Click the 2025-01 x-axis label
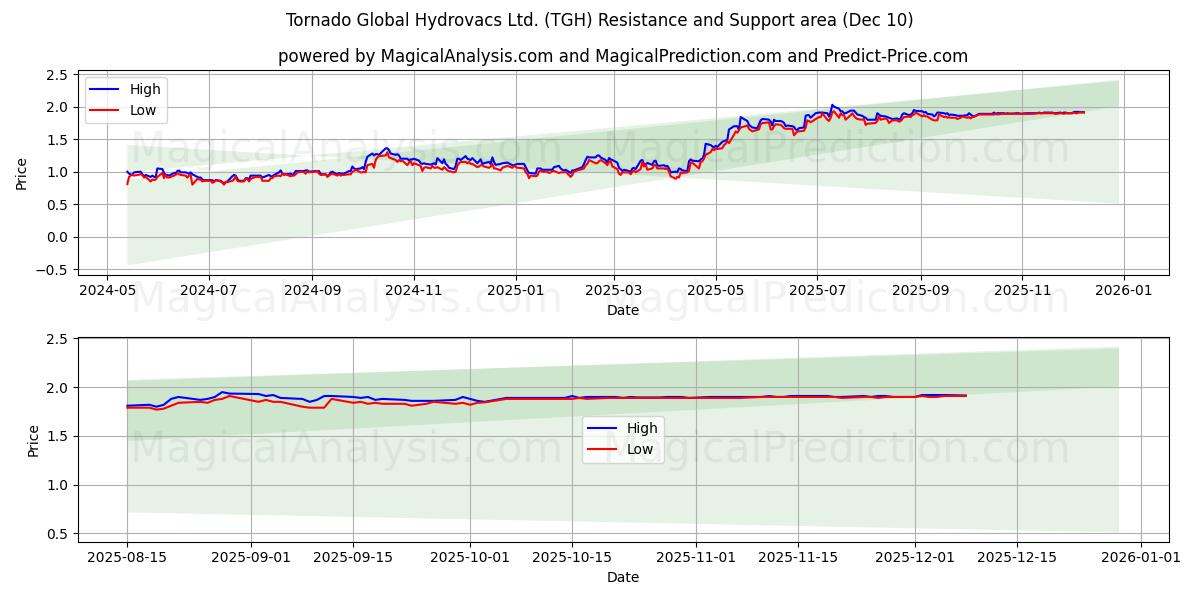The height and width of the screenshot is (600, 1200). pos(516,290)
